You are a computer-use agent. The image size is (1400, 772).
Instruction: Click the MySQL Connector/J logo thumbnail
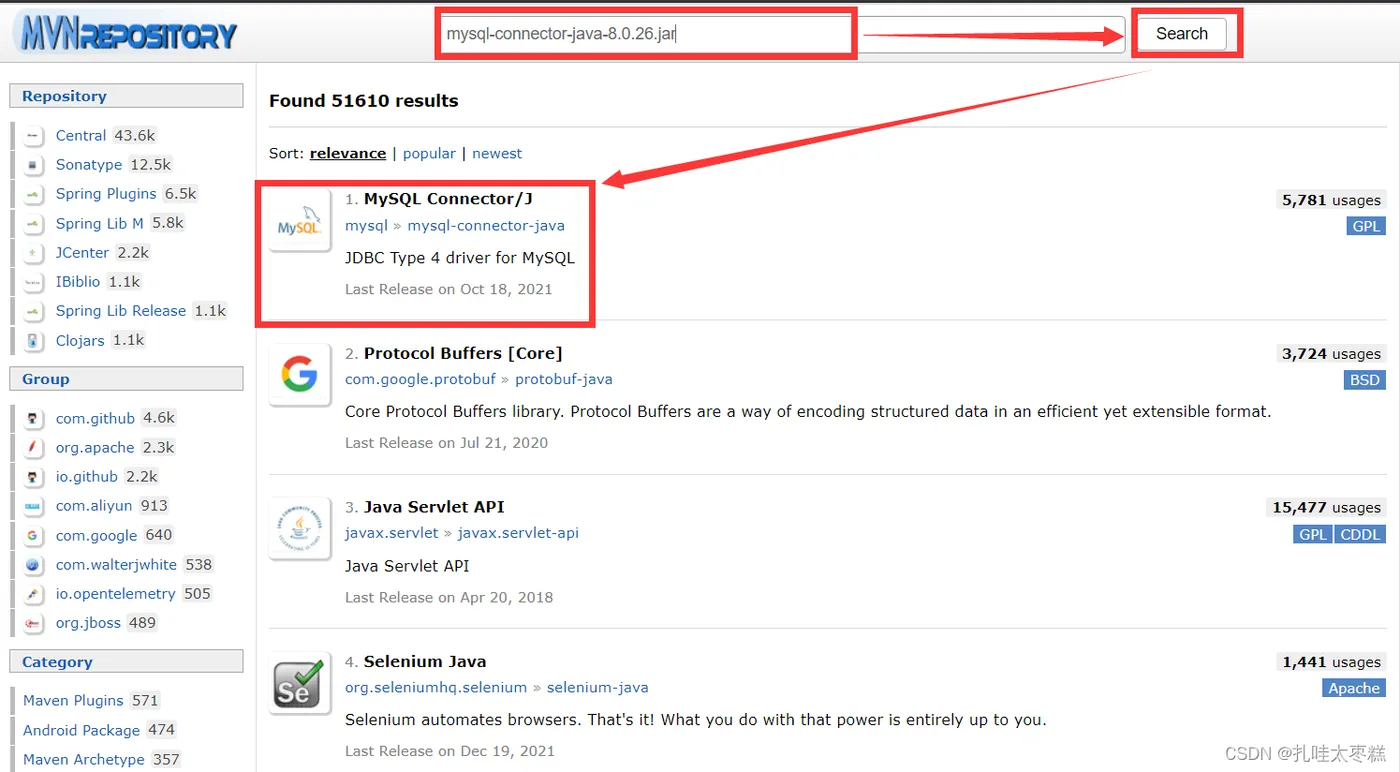coord(300,221)
